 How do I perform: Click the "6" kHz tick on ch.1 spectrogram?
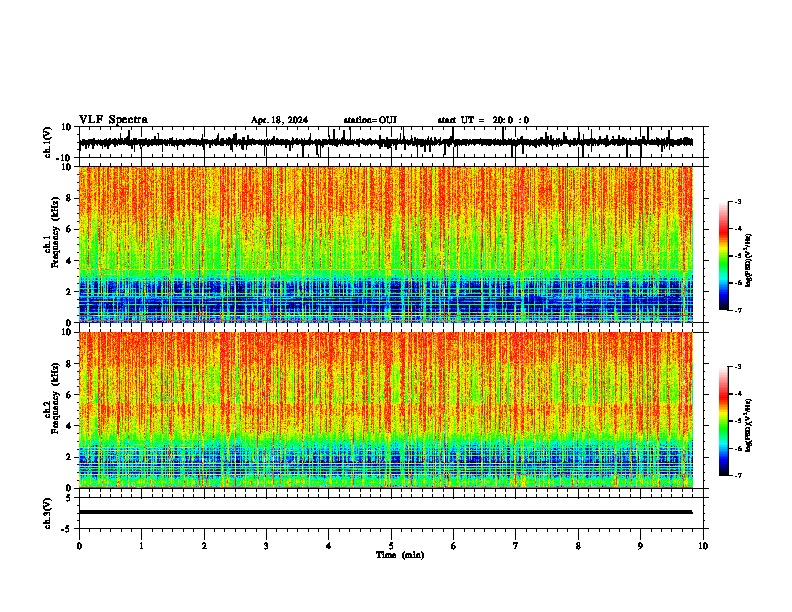pyautogui.click(x=68, y=229)
